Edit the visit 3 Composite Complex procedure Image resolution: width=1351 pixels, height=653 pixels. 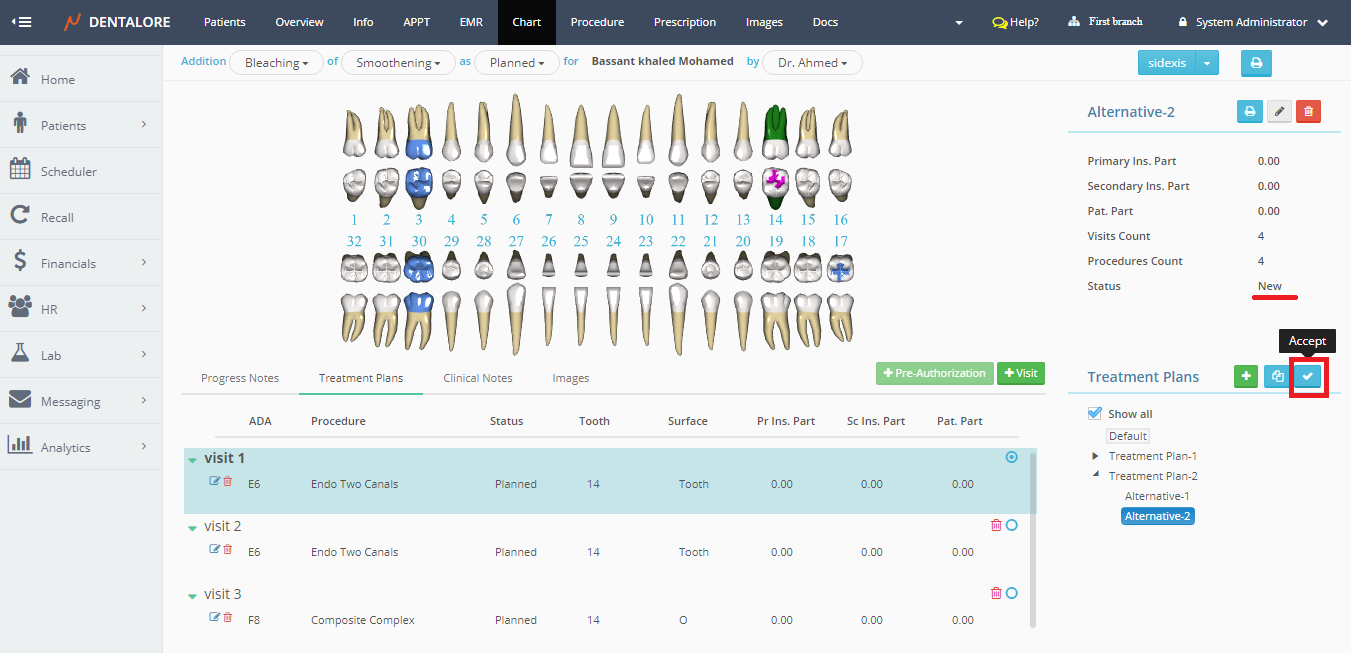[214, 617]
